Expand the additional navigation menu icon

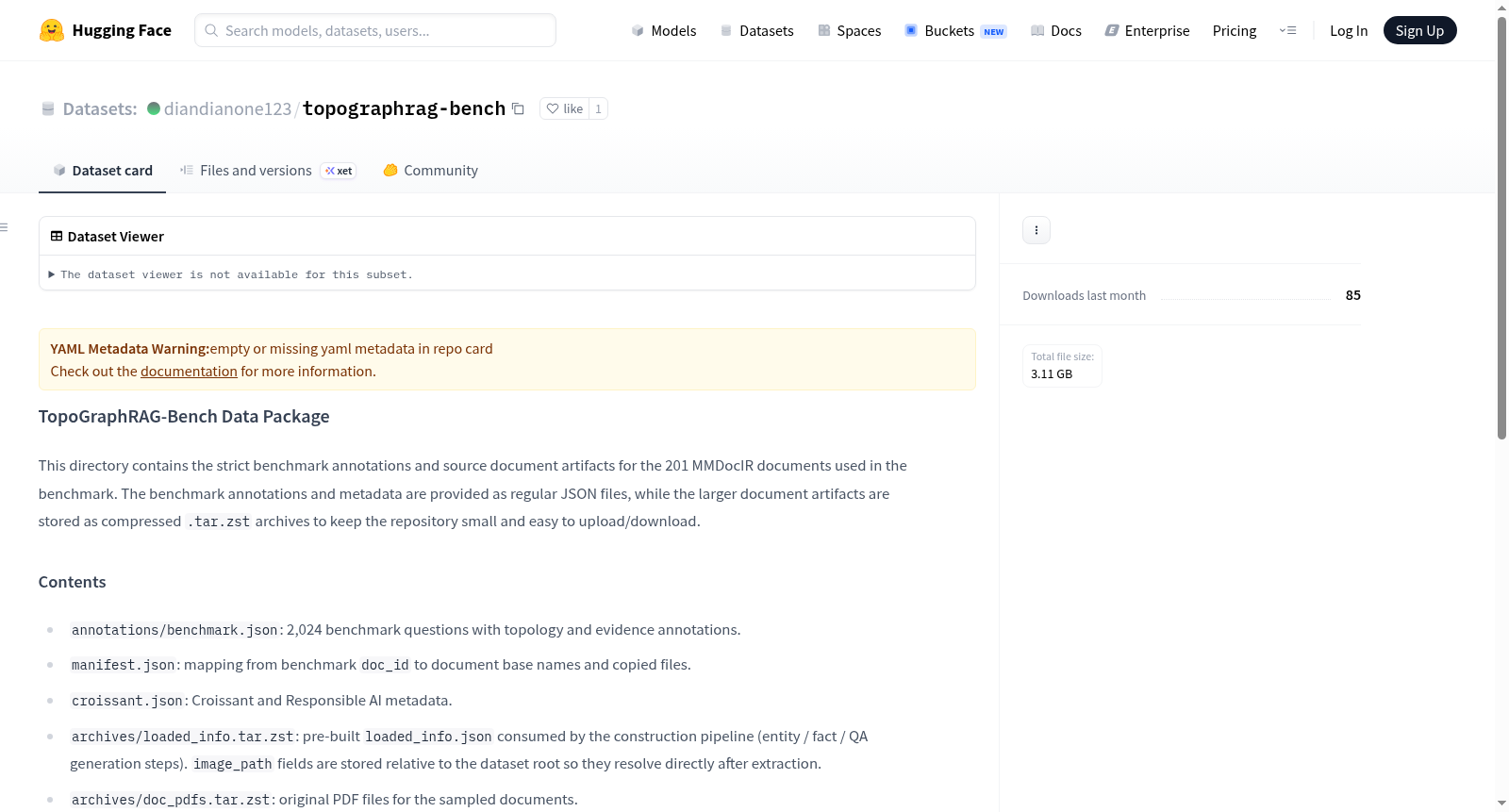click(1287, 30)
